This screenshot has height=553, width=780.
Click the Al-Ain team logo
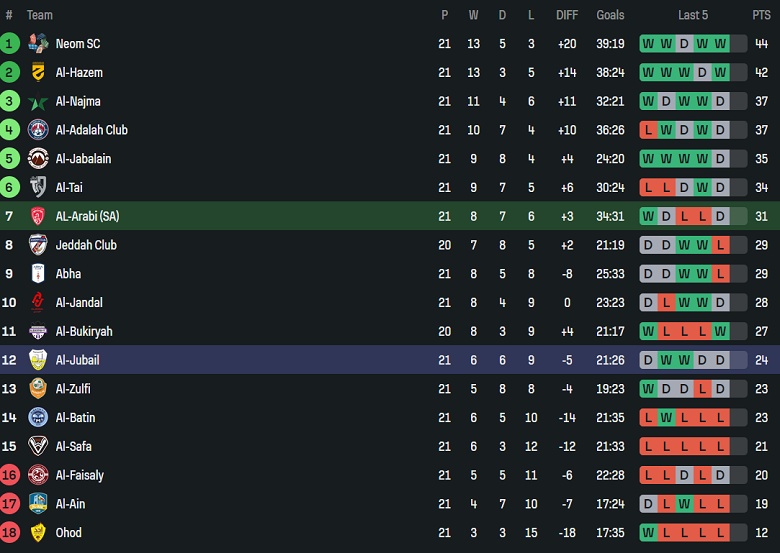[38, 504]
